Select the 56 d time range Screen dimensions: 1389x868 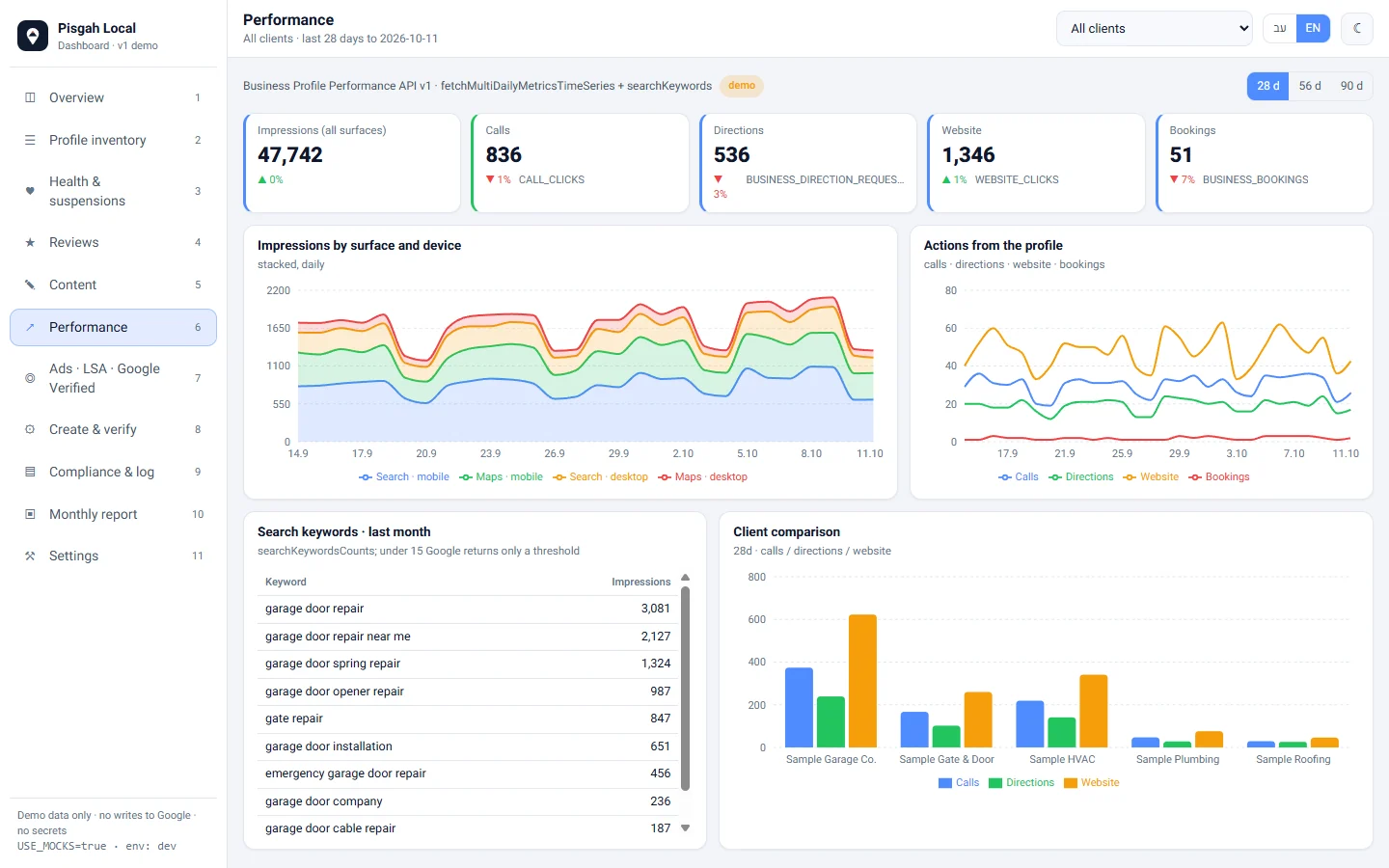[x=1310, y=86]
